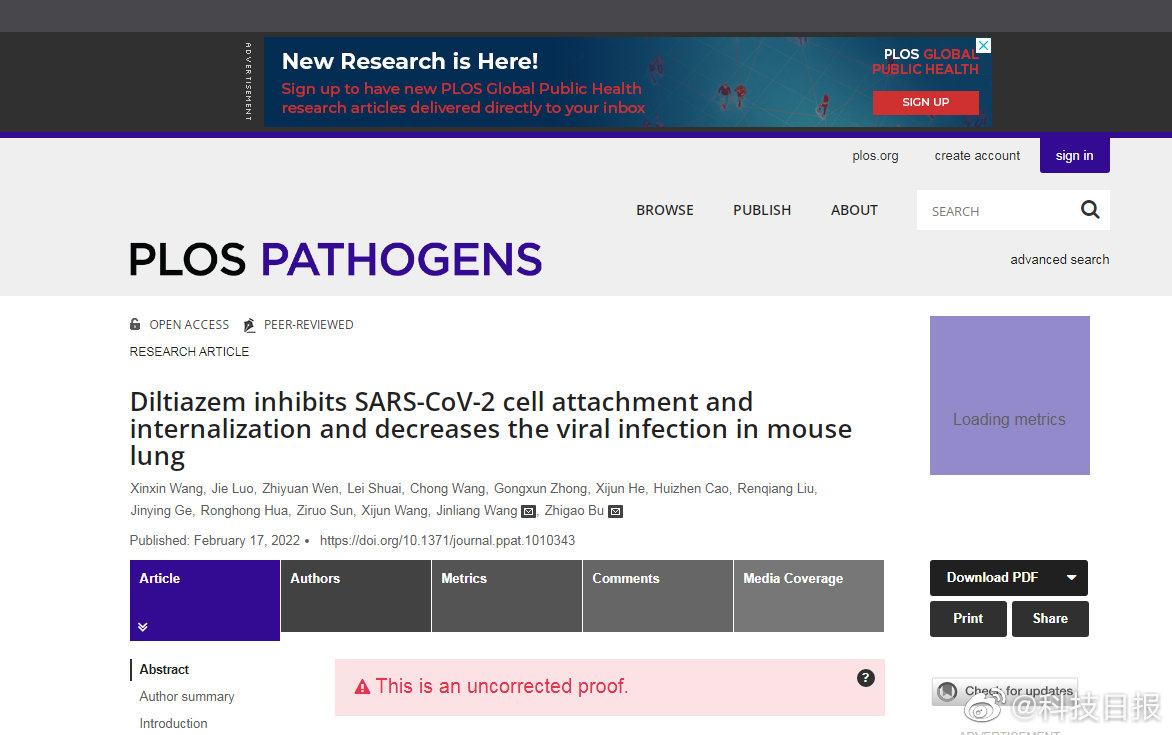Click the New Research is Here banner ad

point(628,82)
